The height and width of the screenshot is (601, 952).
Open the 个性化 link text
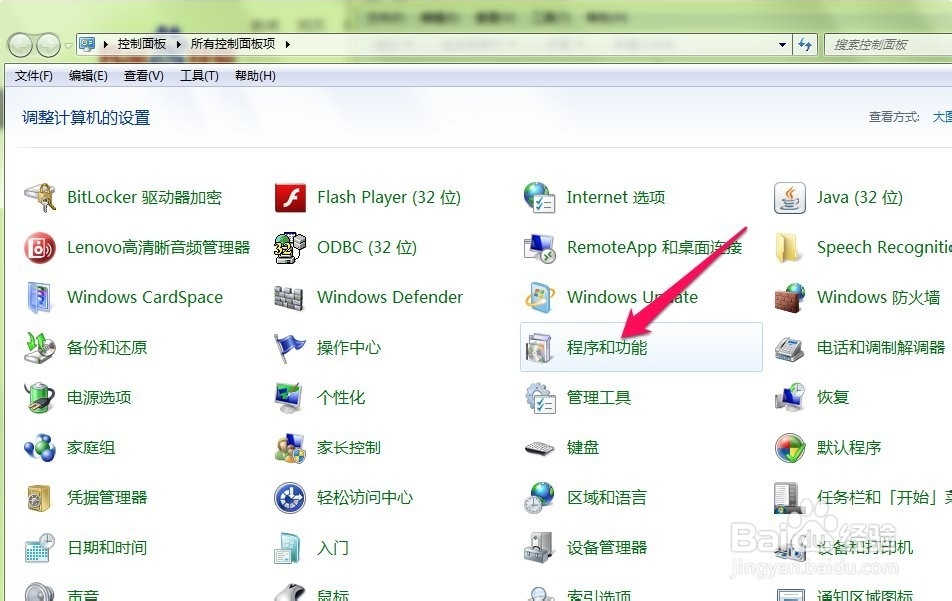[341, 398]
